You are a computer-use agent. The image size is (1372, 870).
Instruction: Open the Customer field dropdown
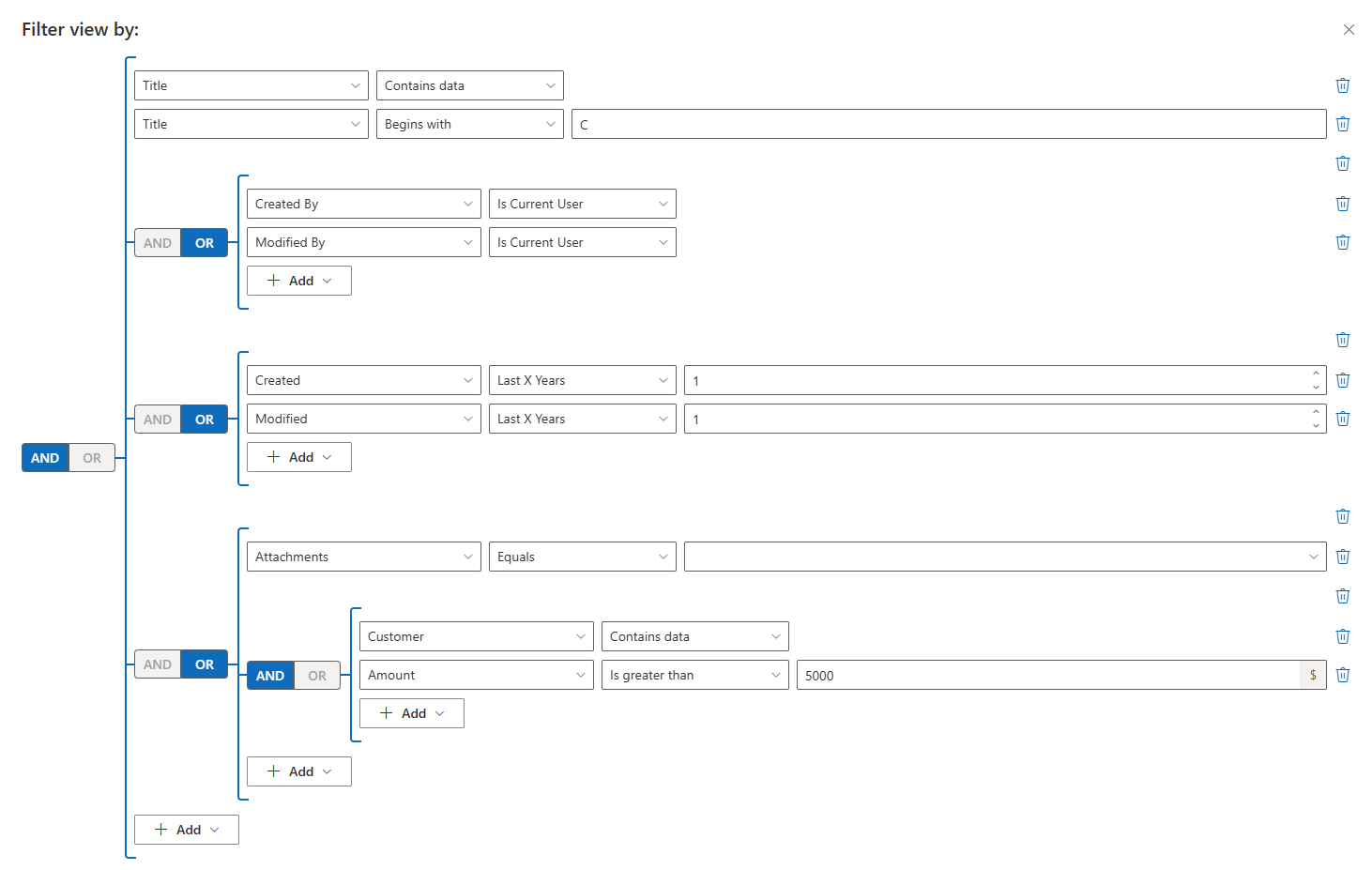pyautogui.click(x=477, y=636)
